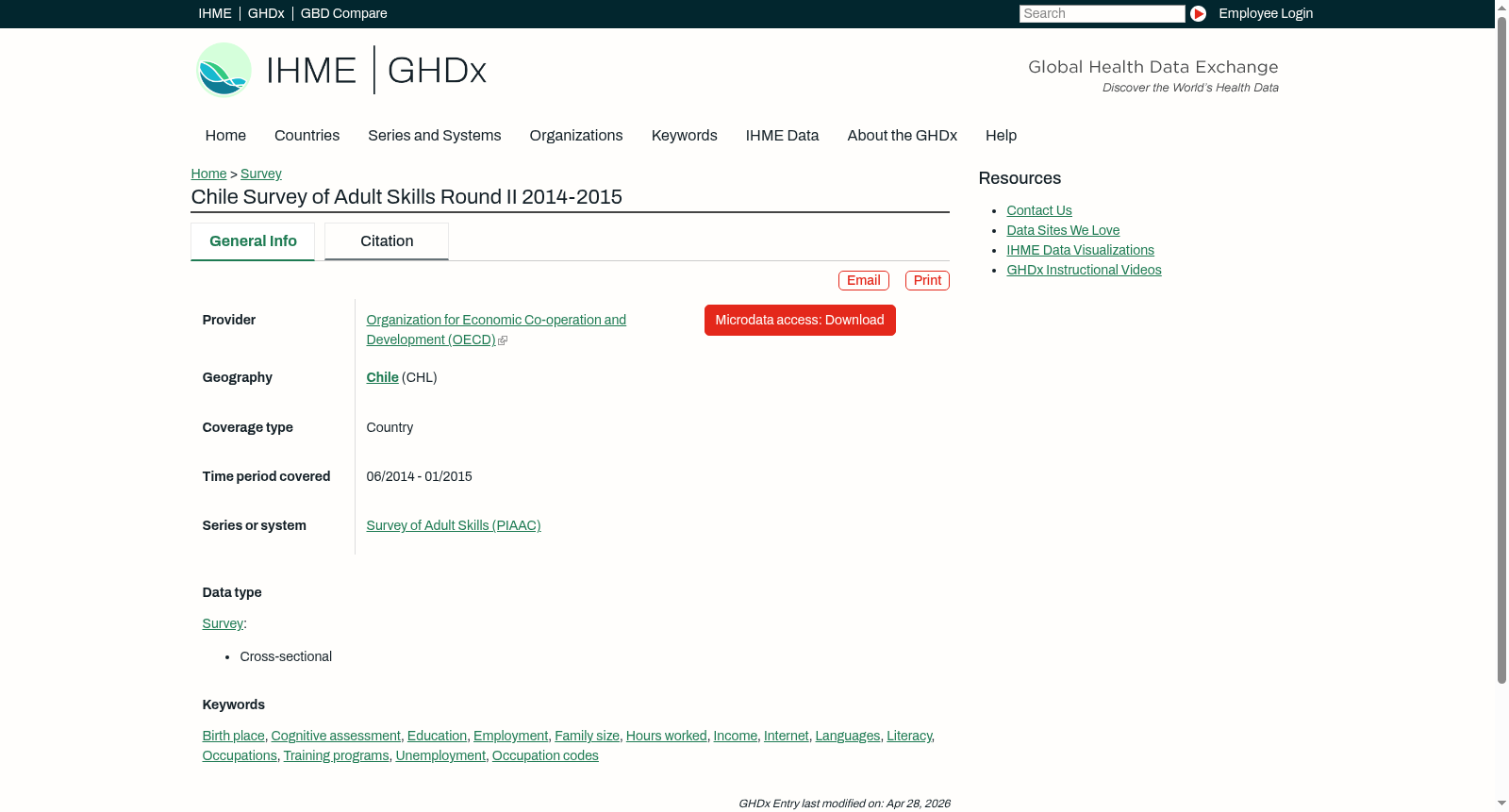Viewport: 1509px width, 812px height.
Task: Open GBD Compare link in top bar
Action: click(344, 13)
